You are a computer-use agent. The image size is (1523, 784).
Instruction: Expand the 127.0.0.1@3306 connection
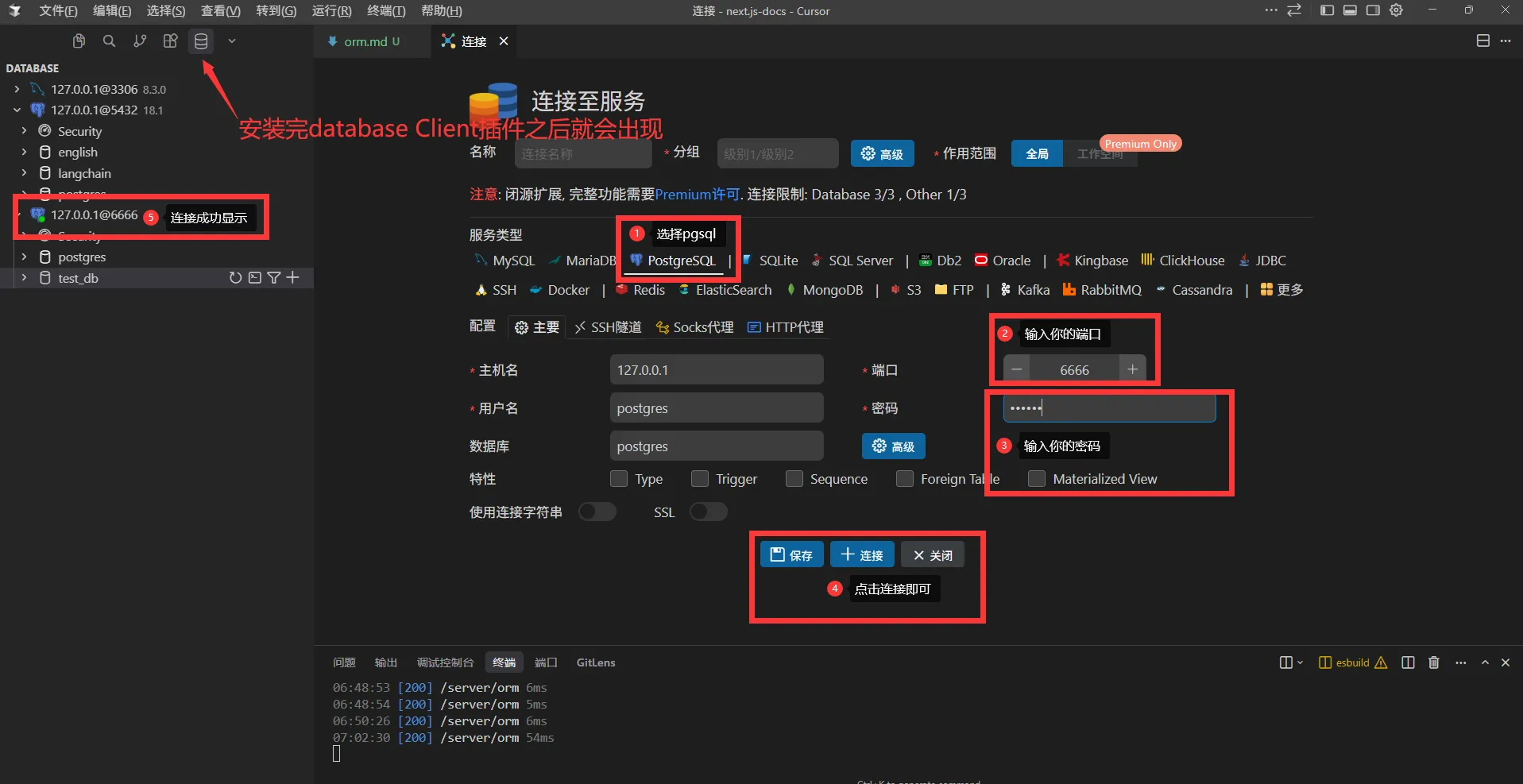17,90
